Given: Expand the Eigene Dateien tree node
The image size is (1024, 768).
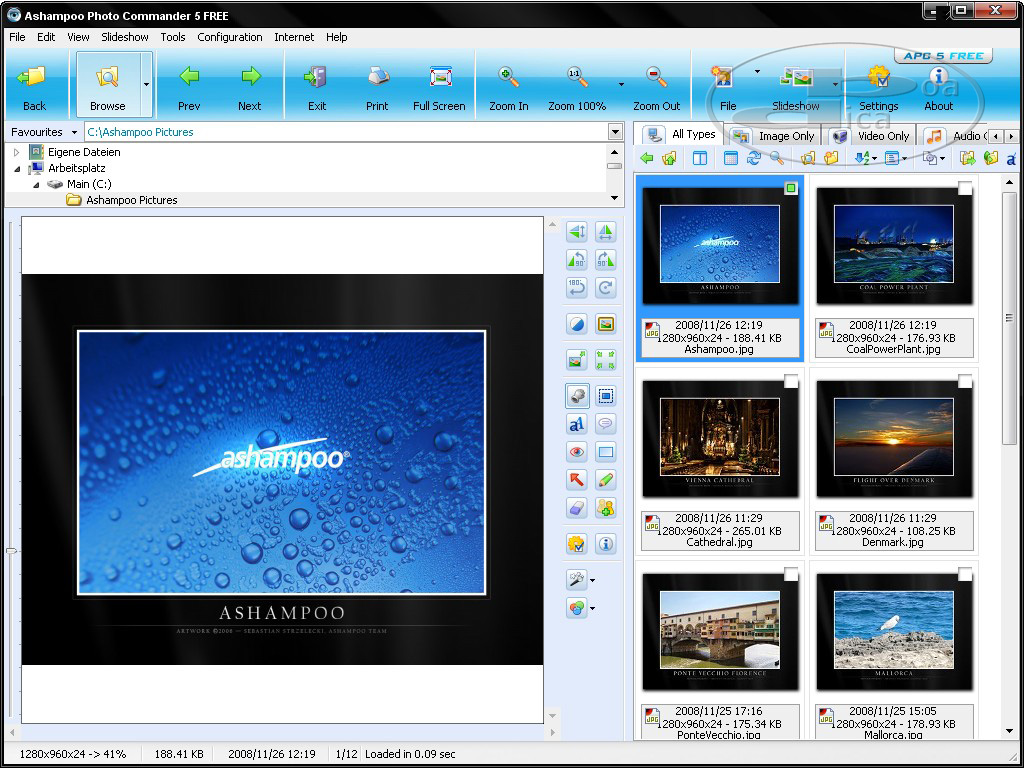Looking at the screenshot, I should coord(16,152).
